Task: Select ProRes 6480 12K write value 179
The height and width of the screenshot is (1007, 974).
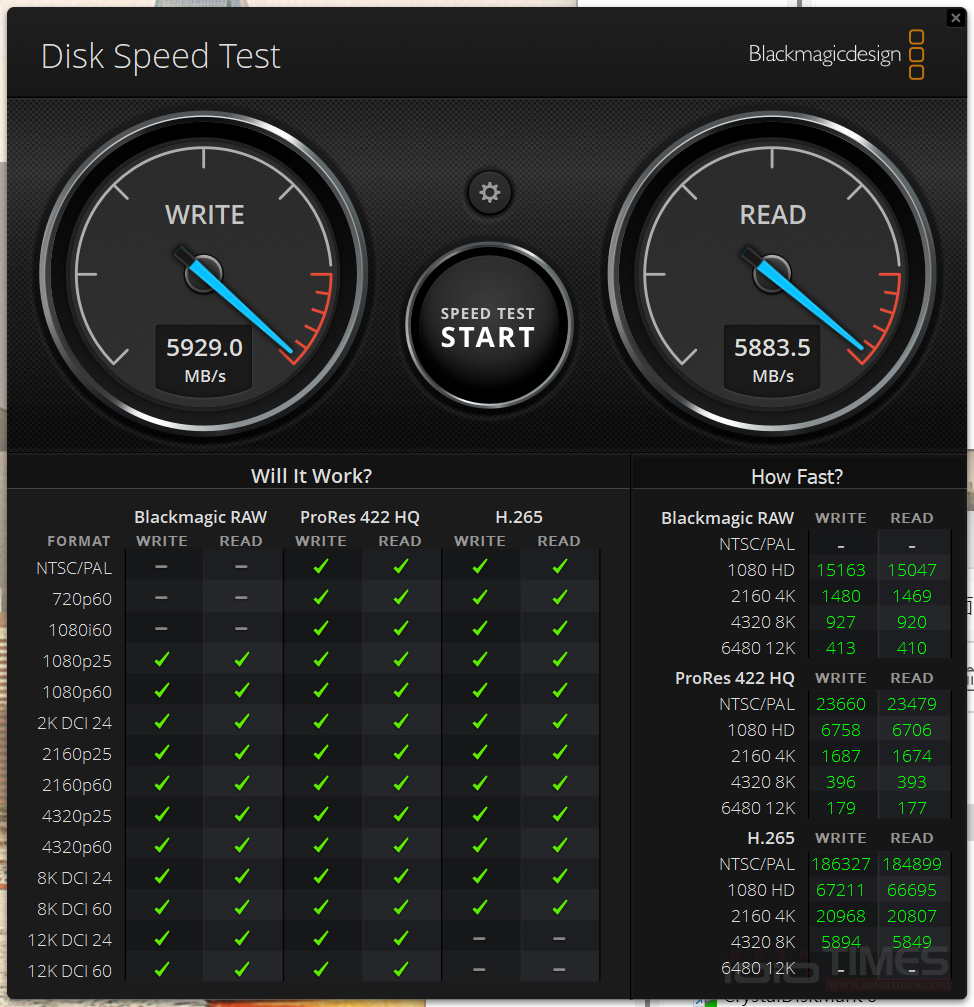Action: [840, 808]
